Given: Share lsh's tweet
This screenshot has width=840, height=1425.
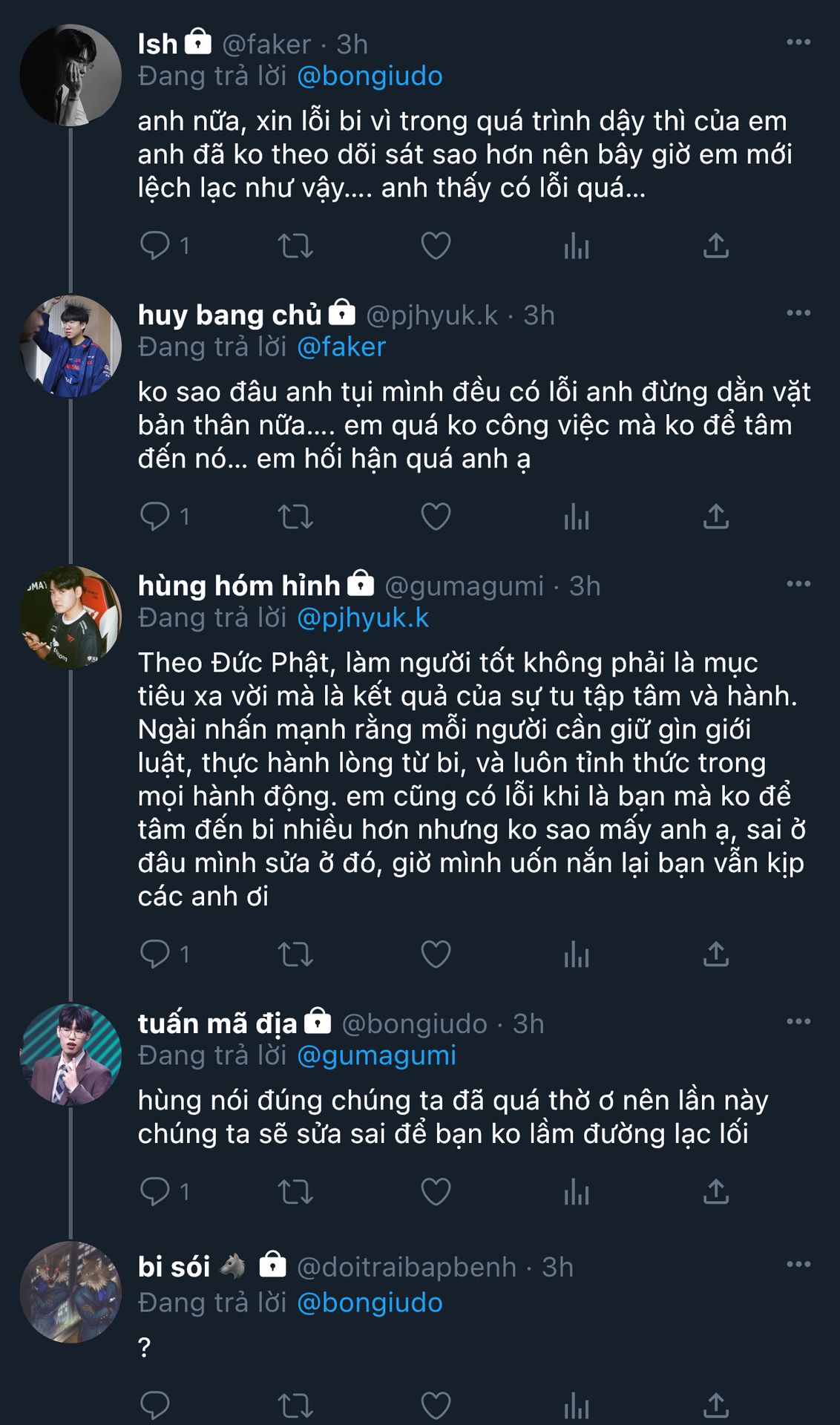Looking at the screenshot, I should [x=715, y=245].
